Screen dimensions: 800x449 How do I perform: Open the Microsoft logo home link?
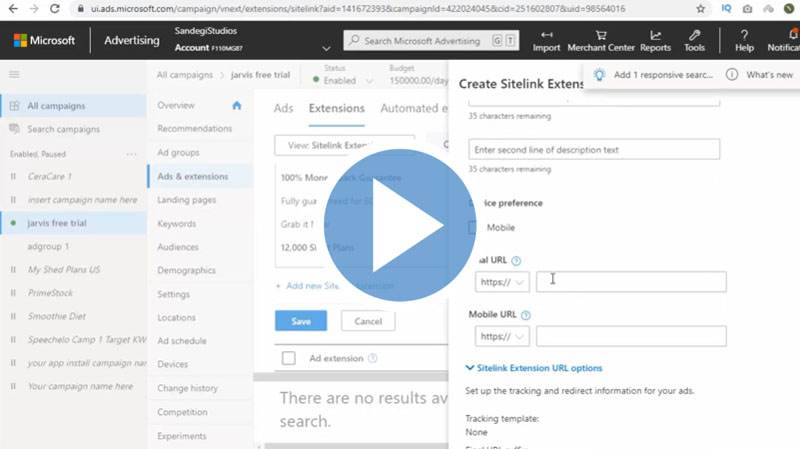tap(44, 40)
